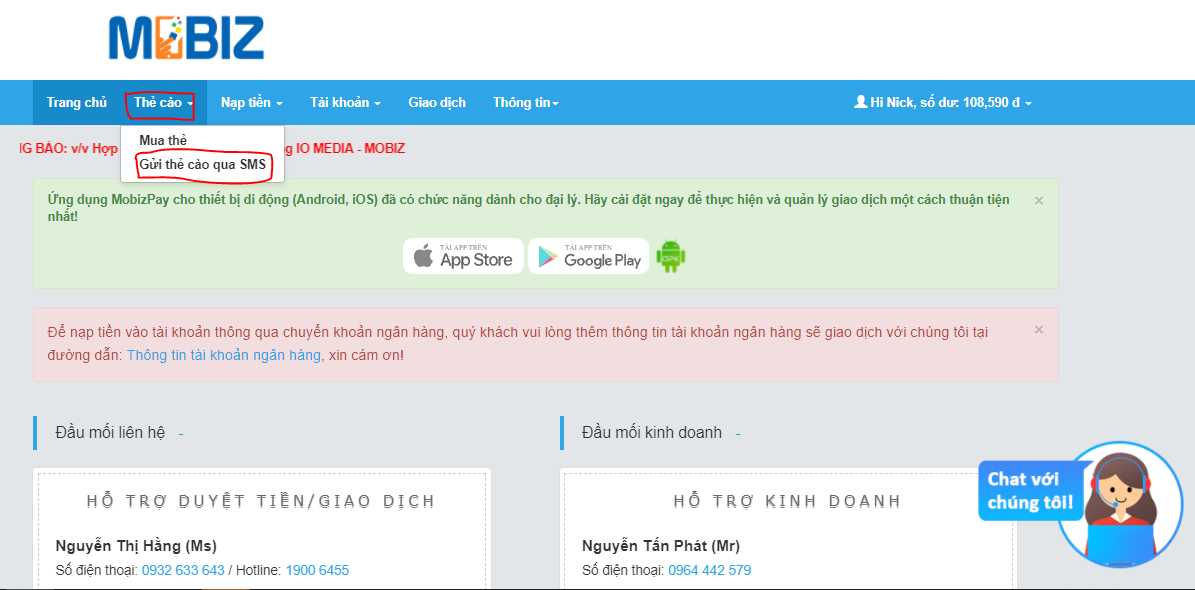
Task: Follow "Thông tin tài khoản ngân hàng" link
Action: coord(224,355)
